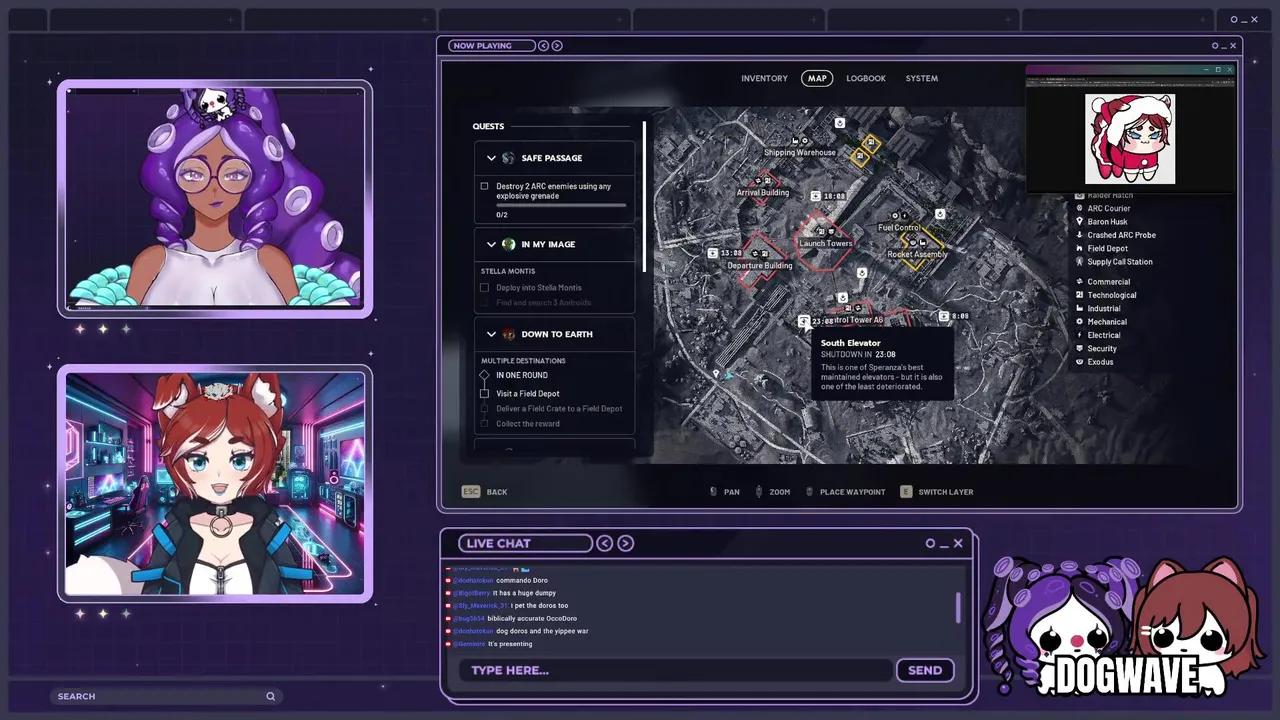Click the Supply Call Station legend icon
This screenshot has width=1280, height=720.
point(1079,261)
